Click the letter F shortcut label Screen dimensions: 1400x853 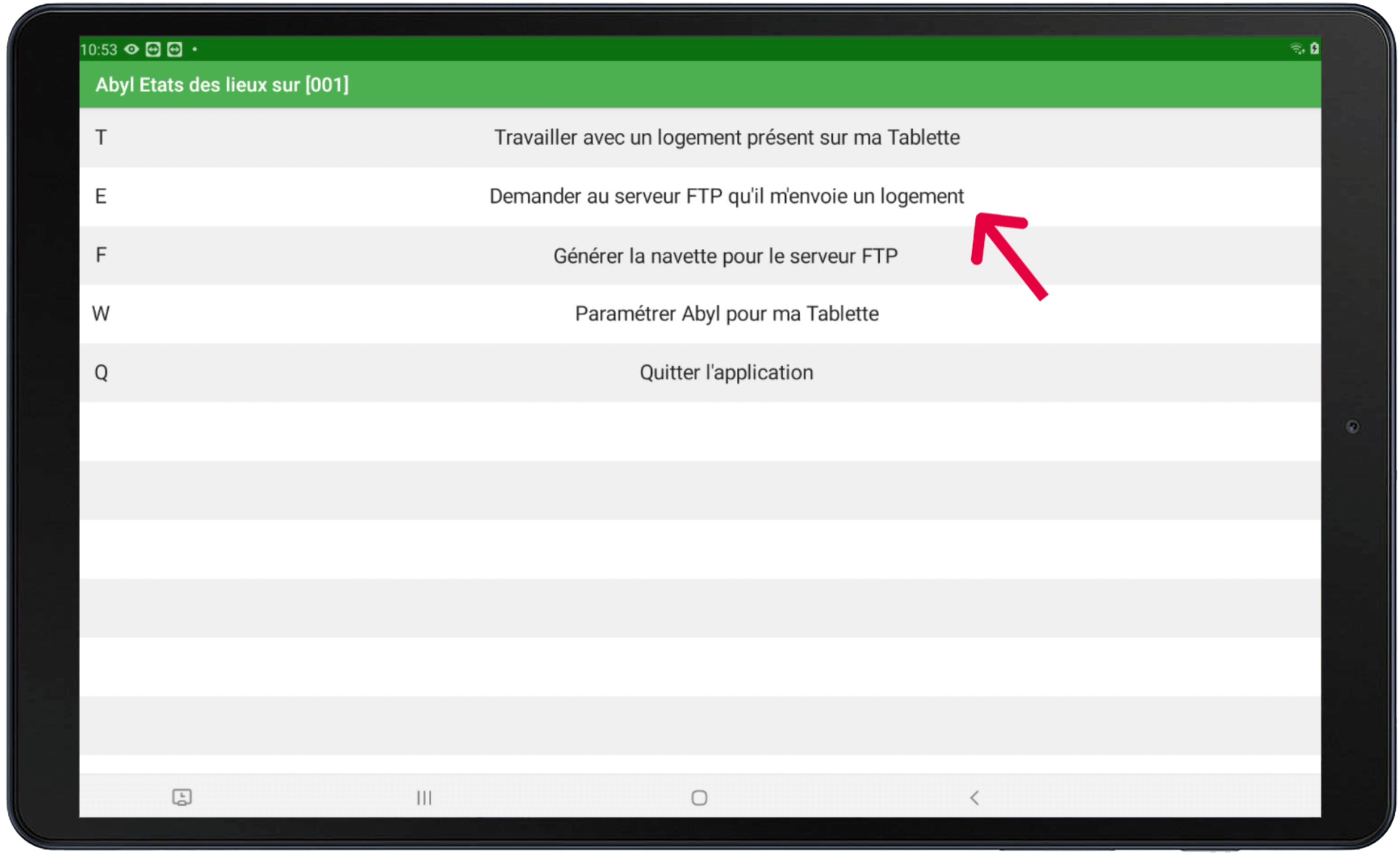pyautogui.click(x=101, y=255)
